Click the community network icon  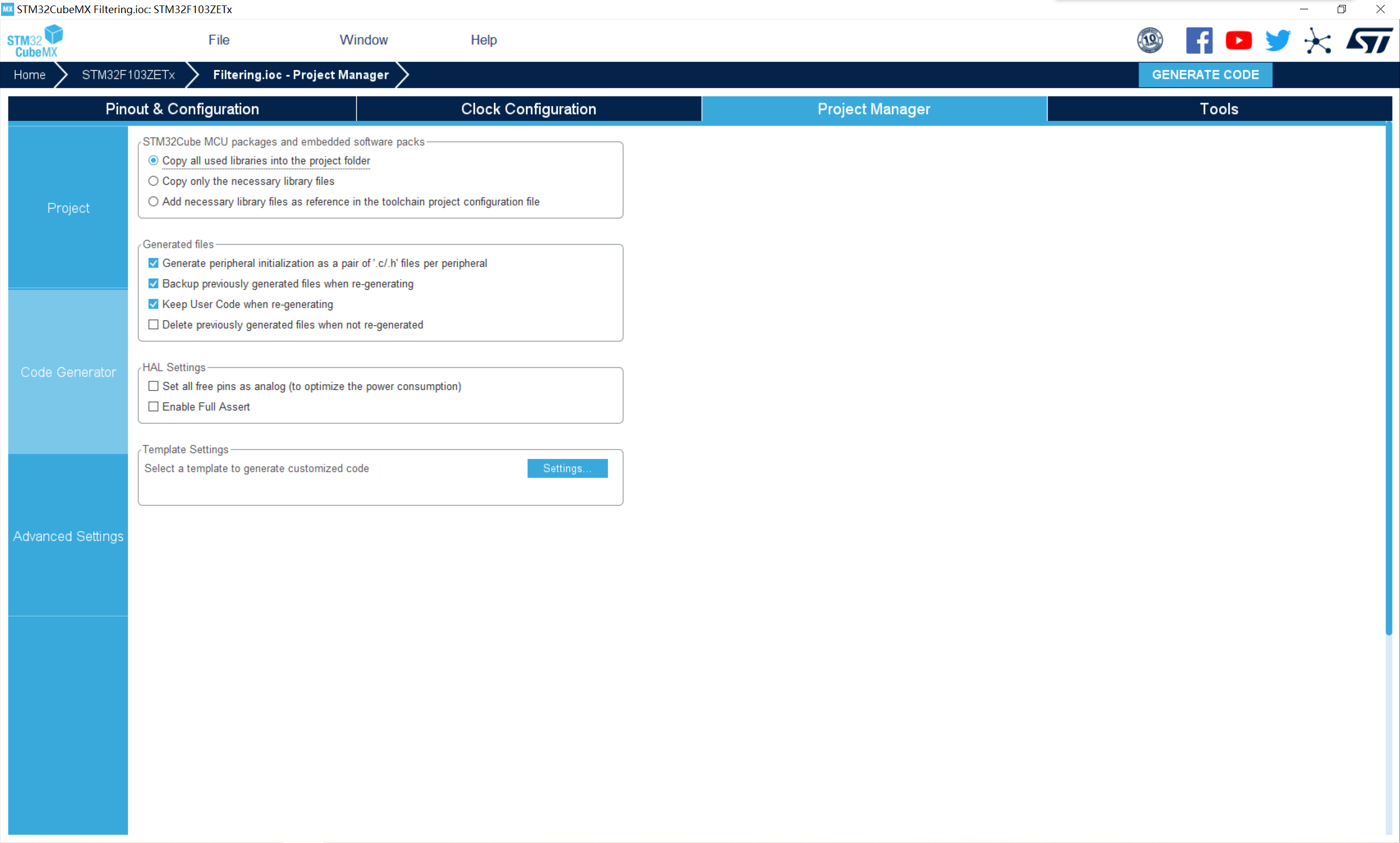1317,40
